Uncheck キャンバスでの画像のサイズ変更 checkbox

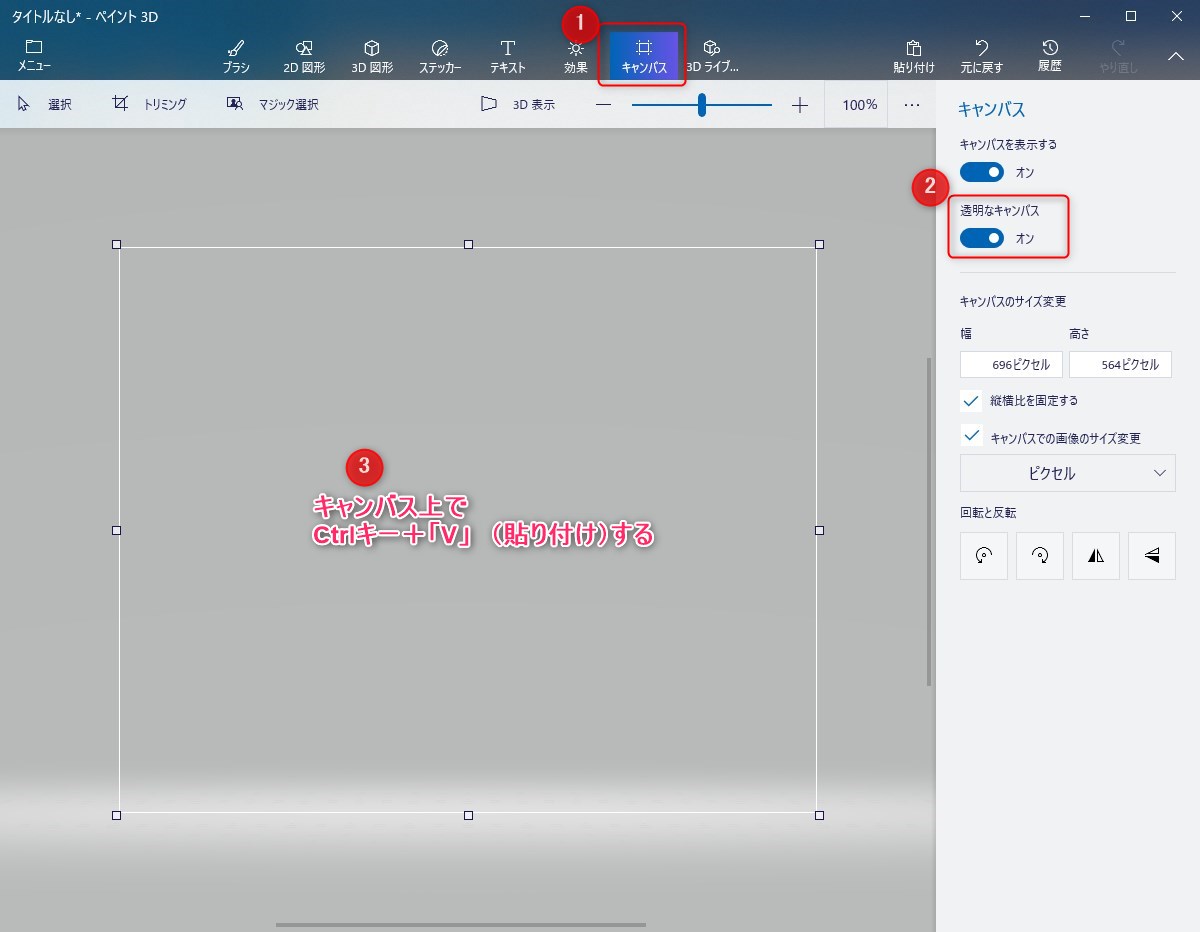pos(971,436)
